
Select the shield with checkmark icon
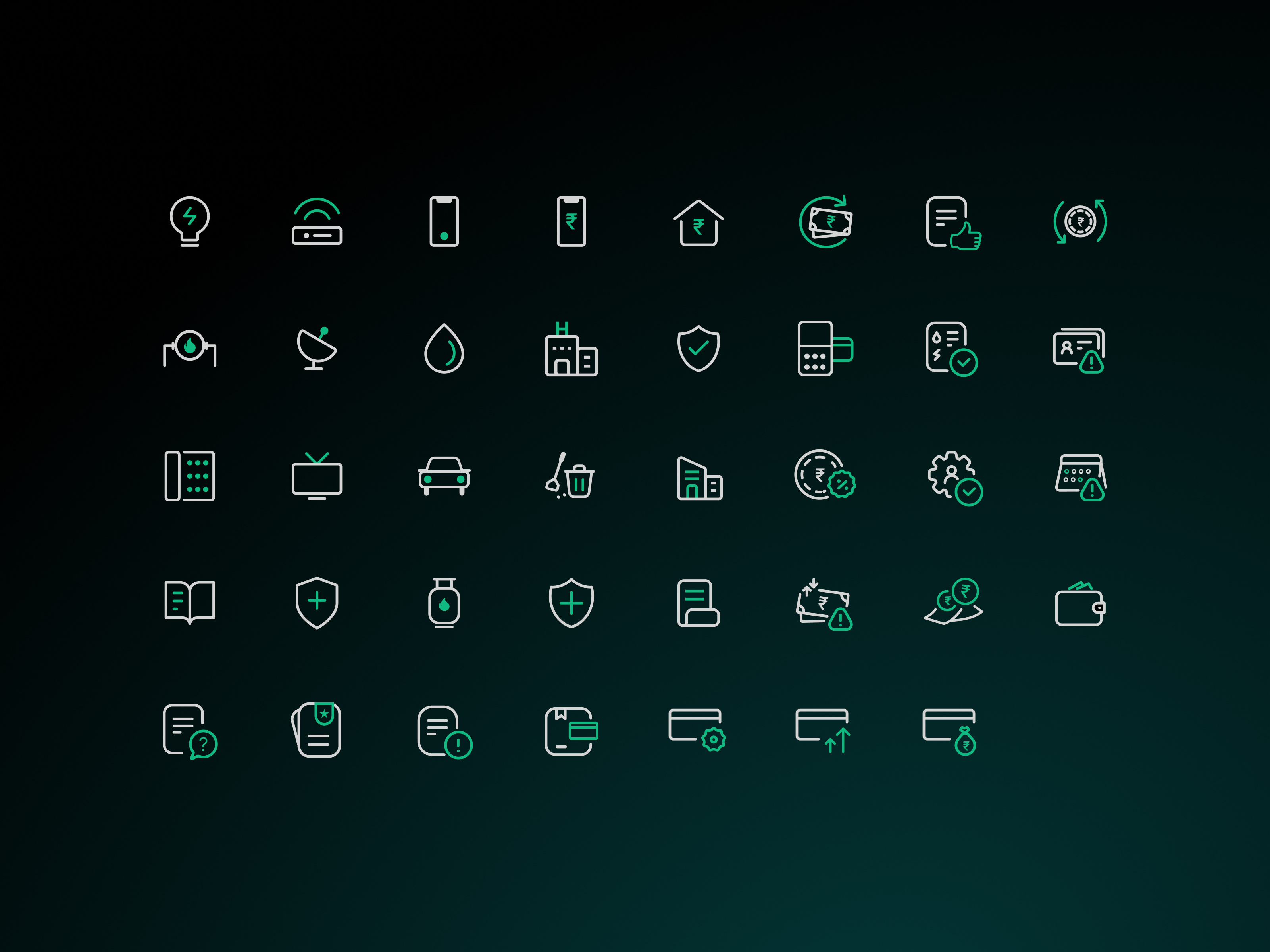[x=698, y=348]
